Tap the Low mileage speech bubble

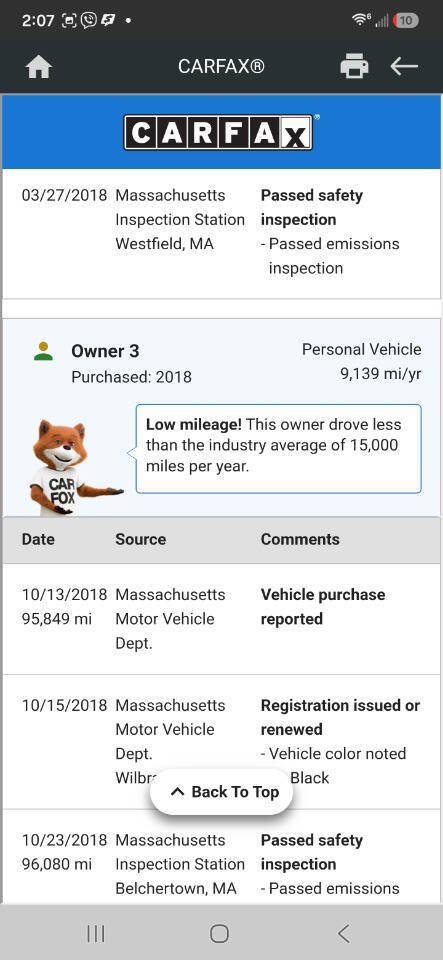278,448
